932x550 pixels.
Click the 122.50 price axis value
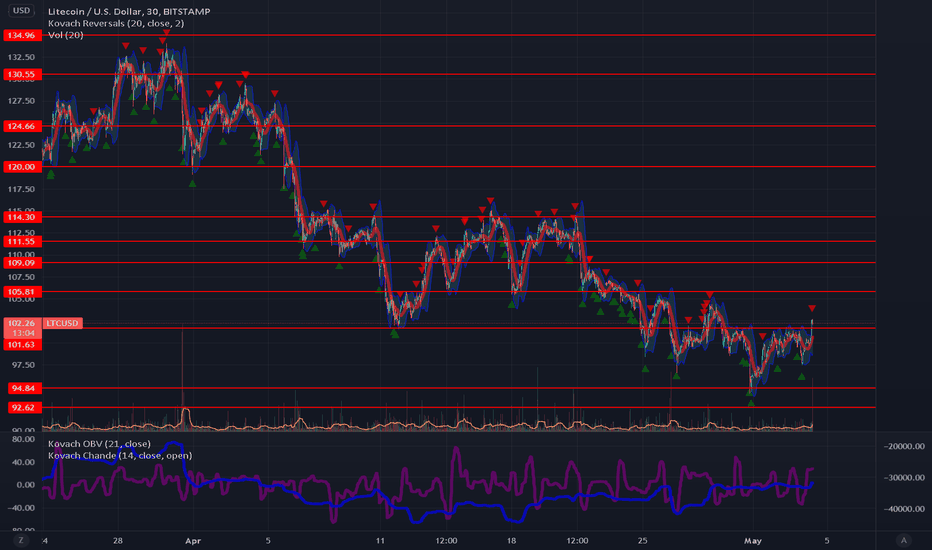click(21, 145)
